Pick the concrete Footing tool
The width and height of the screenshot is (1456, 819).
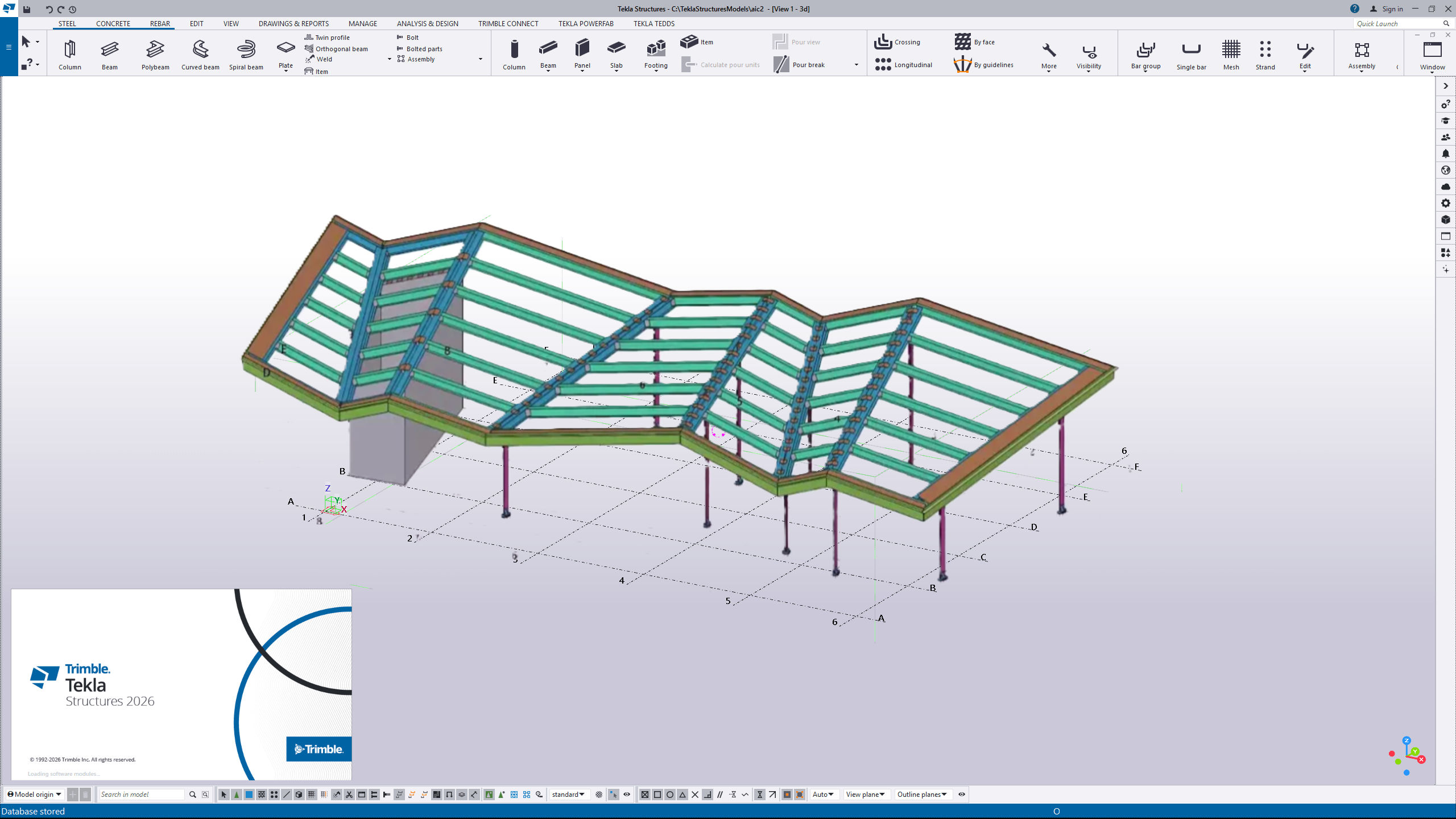[656, 54]
